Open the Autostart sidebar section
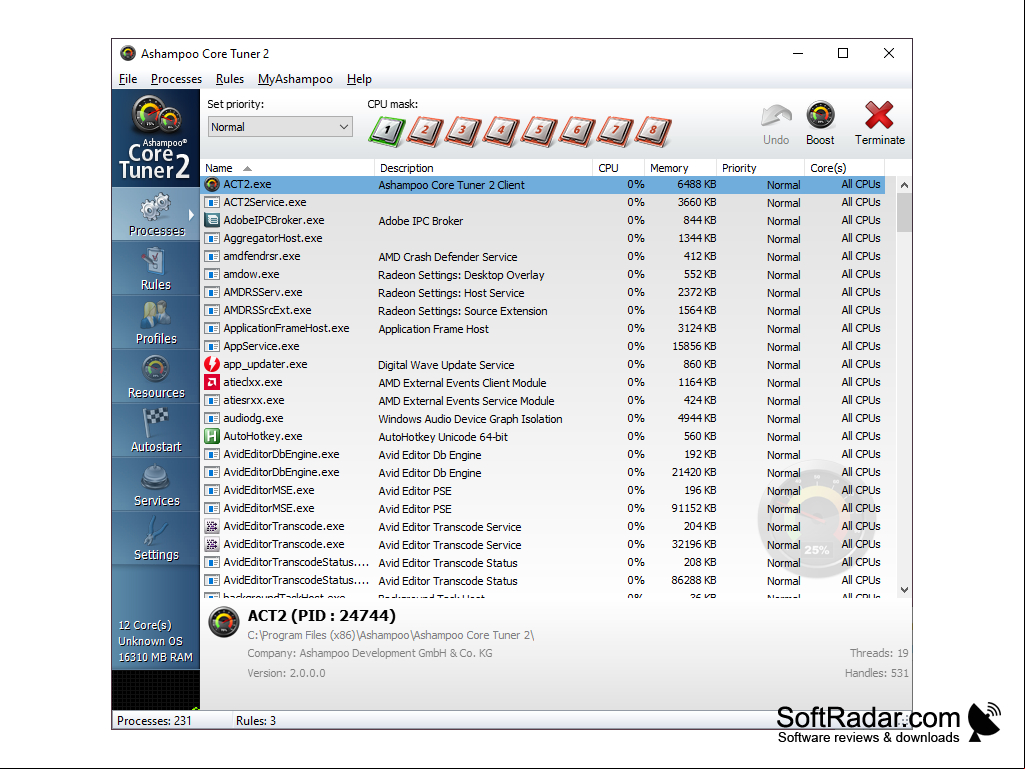The width and height of the screenshot is (1025, 769). point(156,430)
